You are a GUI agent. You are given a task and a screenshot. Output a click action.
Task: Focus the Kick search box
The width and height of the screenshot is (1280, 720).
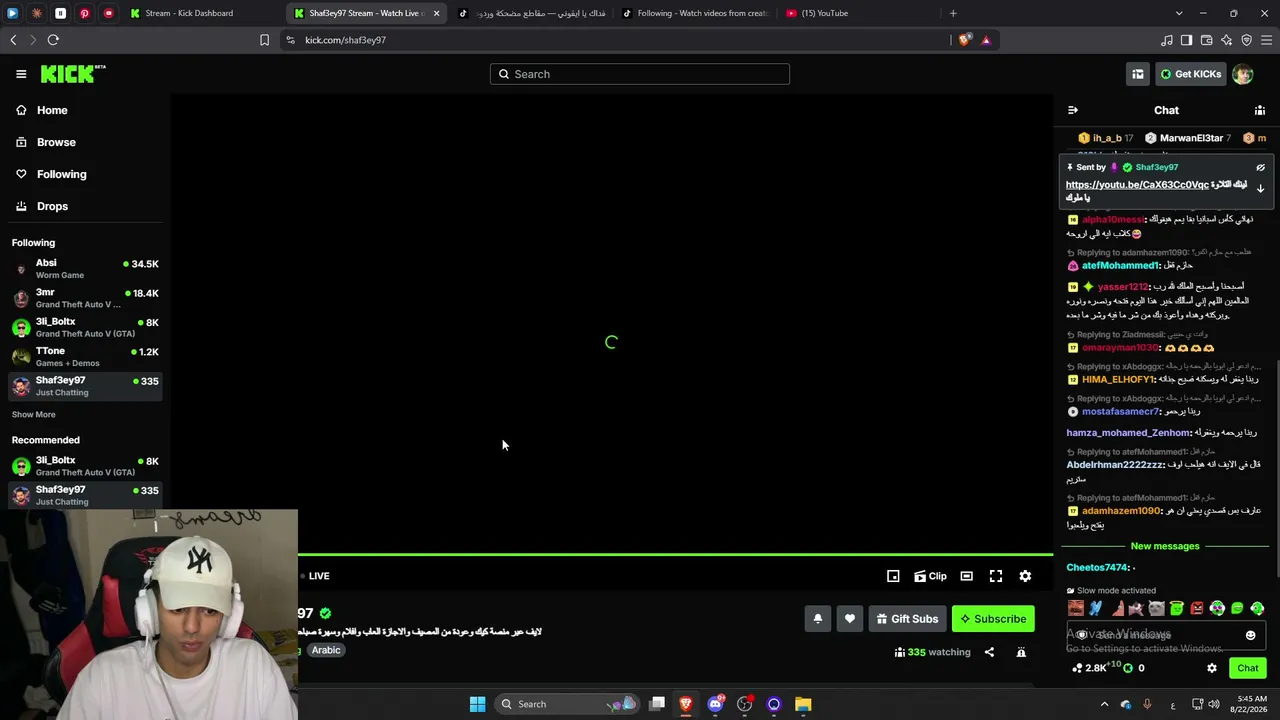[640, 74]
